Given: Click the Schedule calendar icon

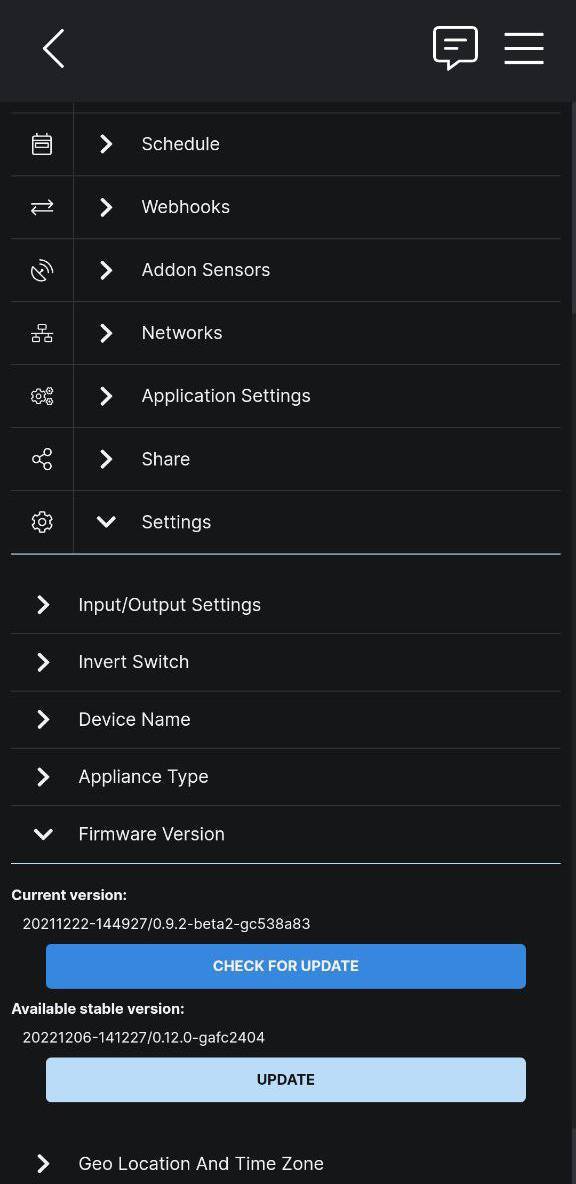Looking at the screenshot, I should (x=42, y=144).
